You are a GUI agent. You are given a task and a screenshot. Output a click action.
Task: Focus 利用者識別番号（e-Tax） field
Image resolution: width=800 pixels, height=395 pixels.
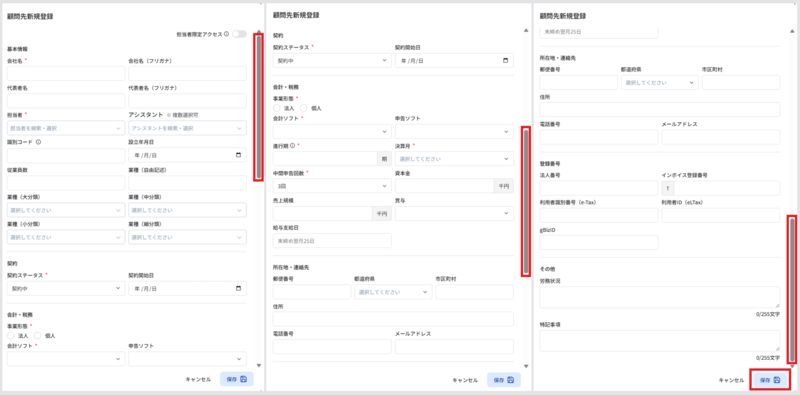[598, 215]
